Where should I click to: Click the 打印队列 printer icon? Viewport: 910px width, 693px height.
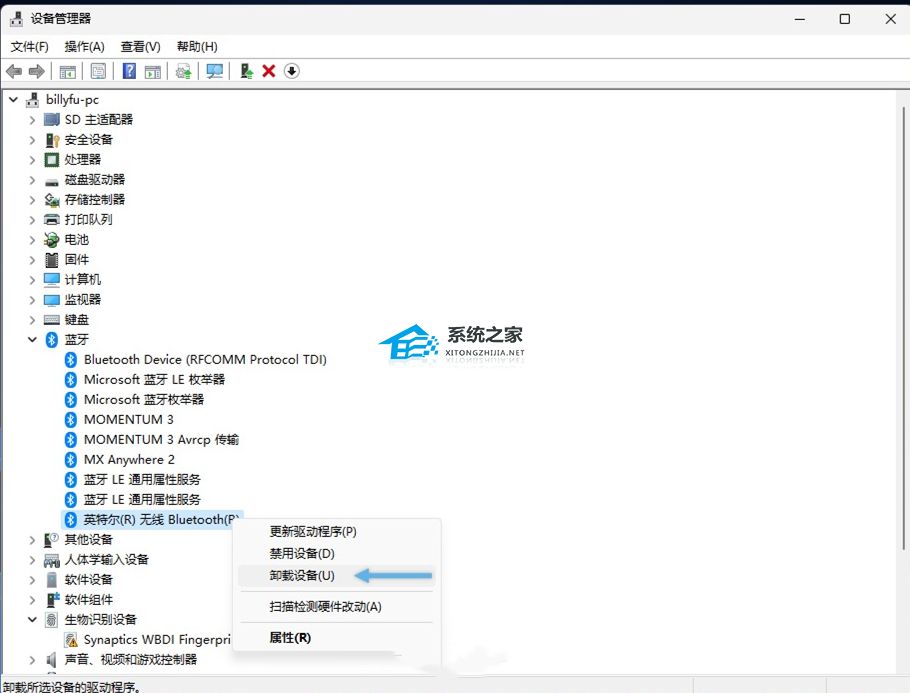click(x=52, y=220)
